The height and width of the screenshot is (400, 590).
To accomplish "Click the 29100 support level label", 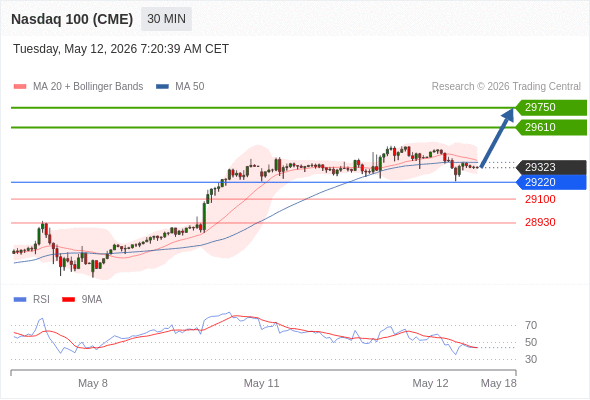I will [540, 199].
